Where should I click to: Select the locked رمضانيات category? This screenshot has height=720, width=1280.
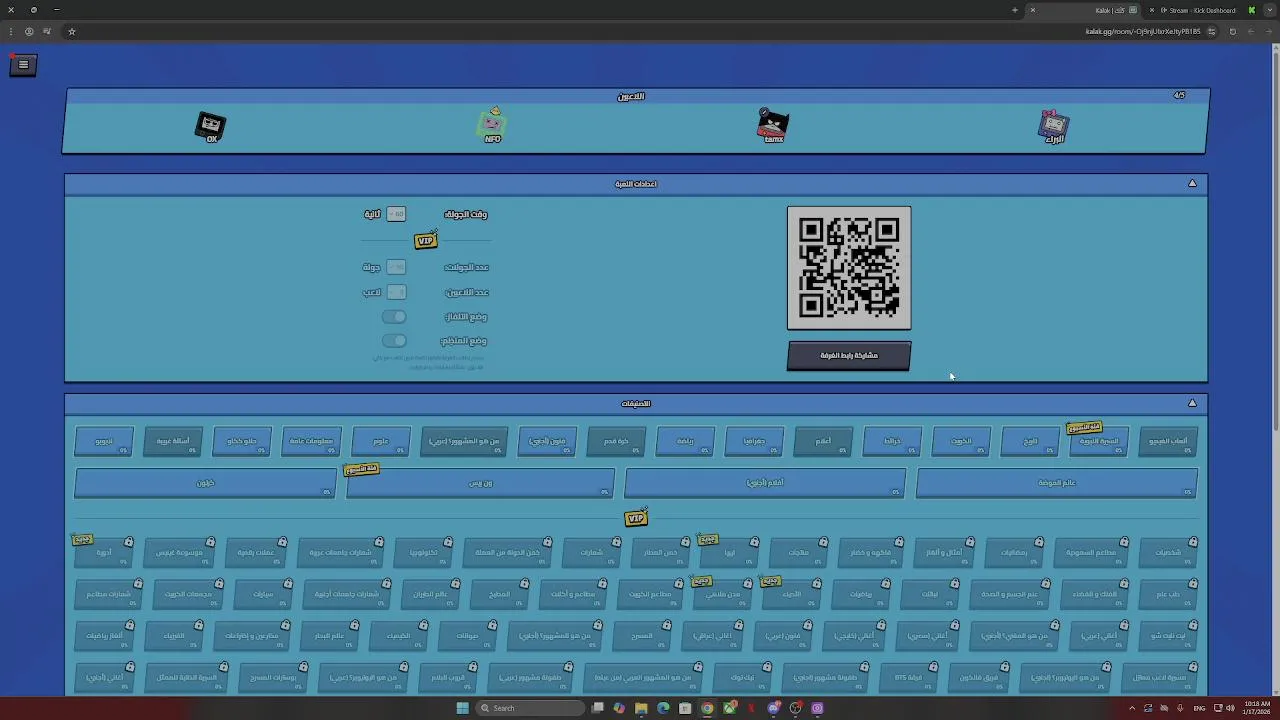1014,553
